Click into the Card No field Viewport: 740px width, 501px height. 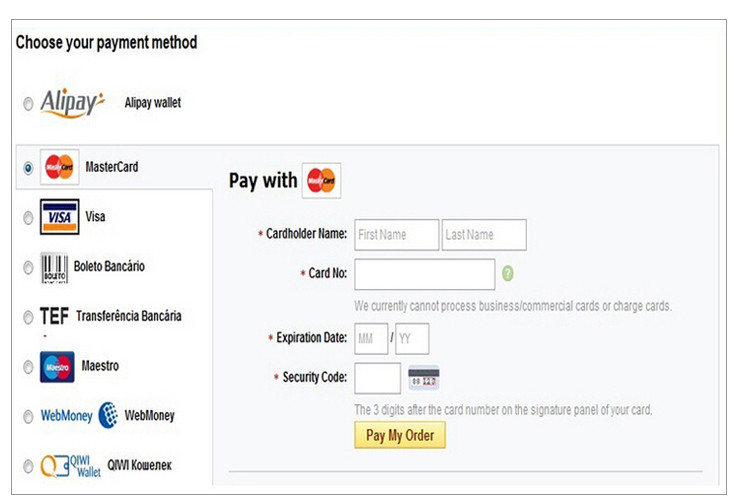[x=424, y=274]
